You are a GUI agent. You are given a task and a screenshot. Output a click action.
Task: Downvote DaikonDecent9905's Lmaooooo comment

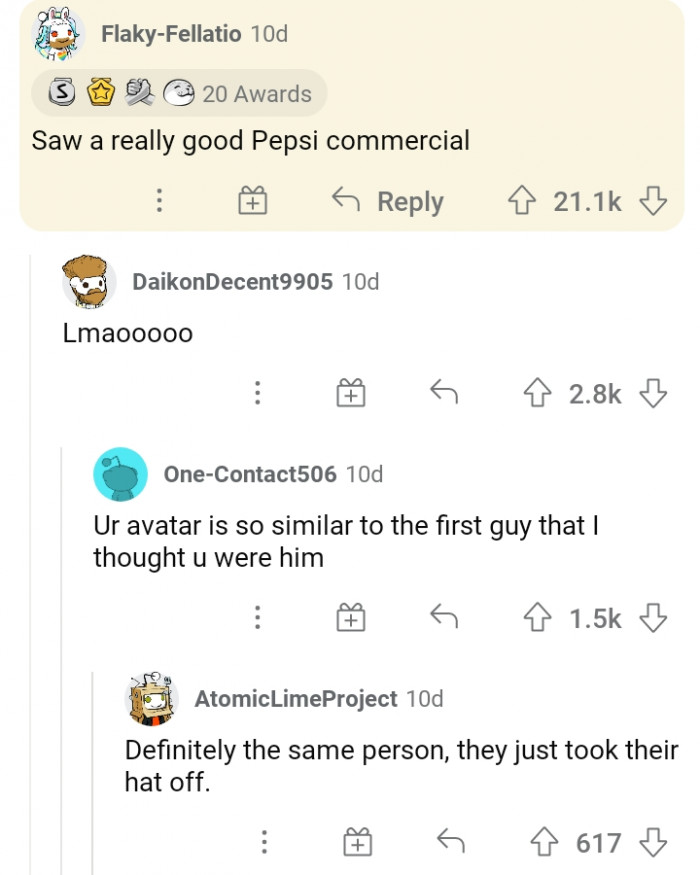(654, 394)
